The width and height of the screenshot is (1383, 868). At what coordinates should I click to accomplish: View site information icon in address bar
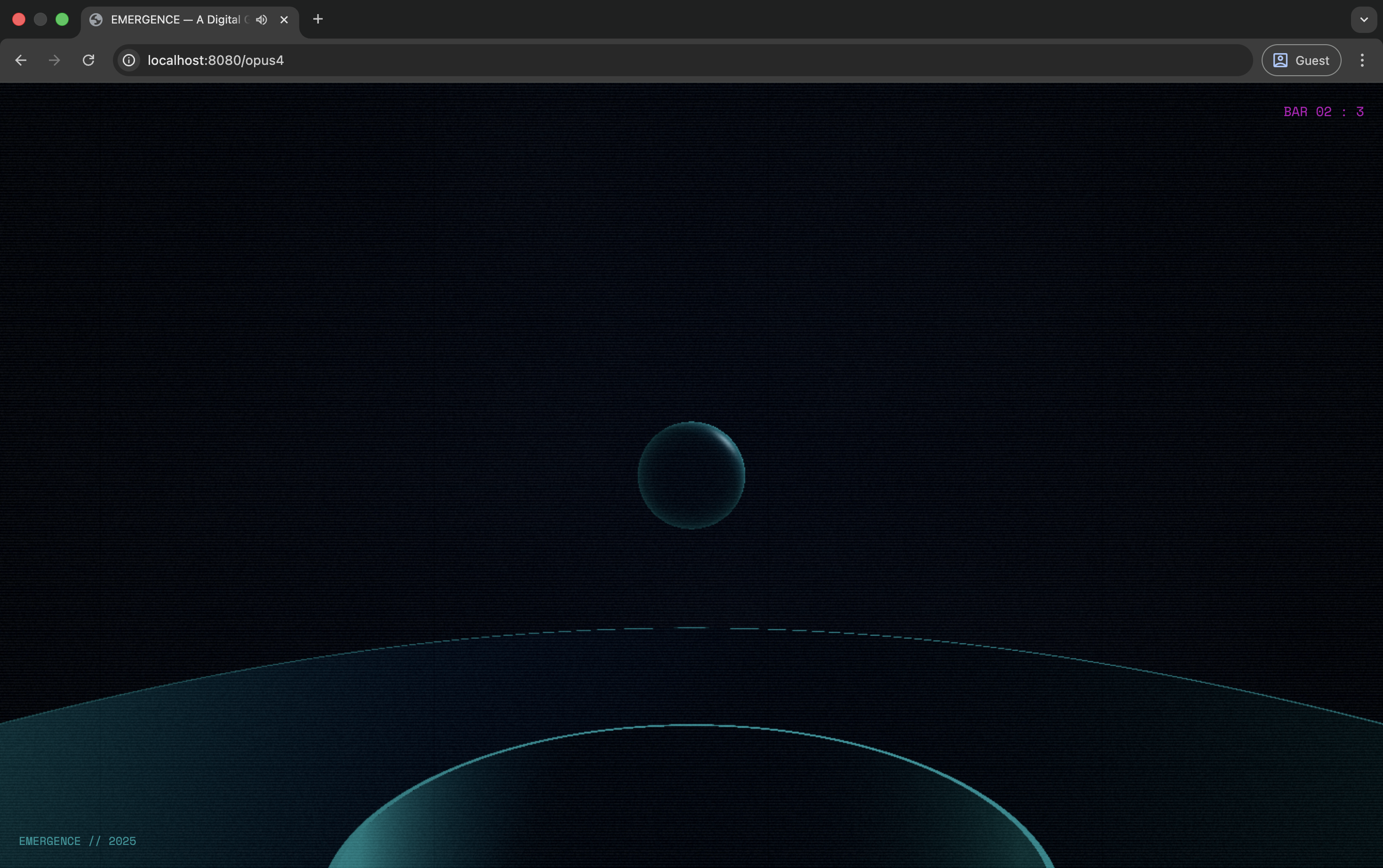(129, 60)
